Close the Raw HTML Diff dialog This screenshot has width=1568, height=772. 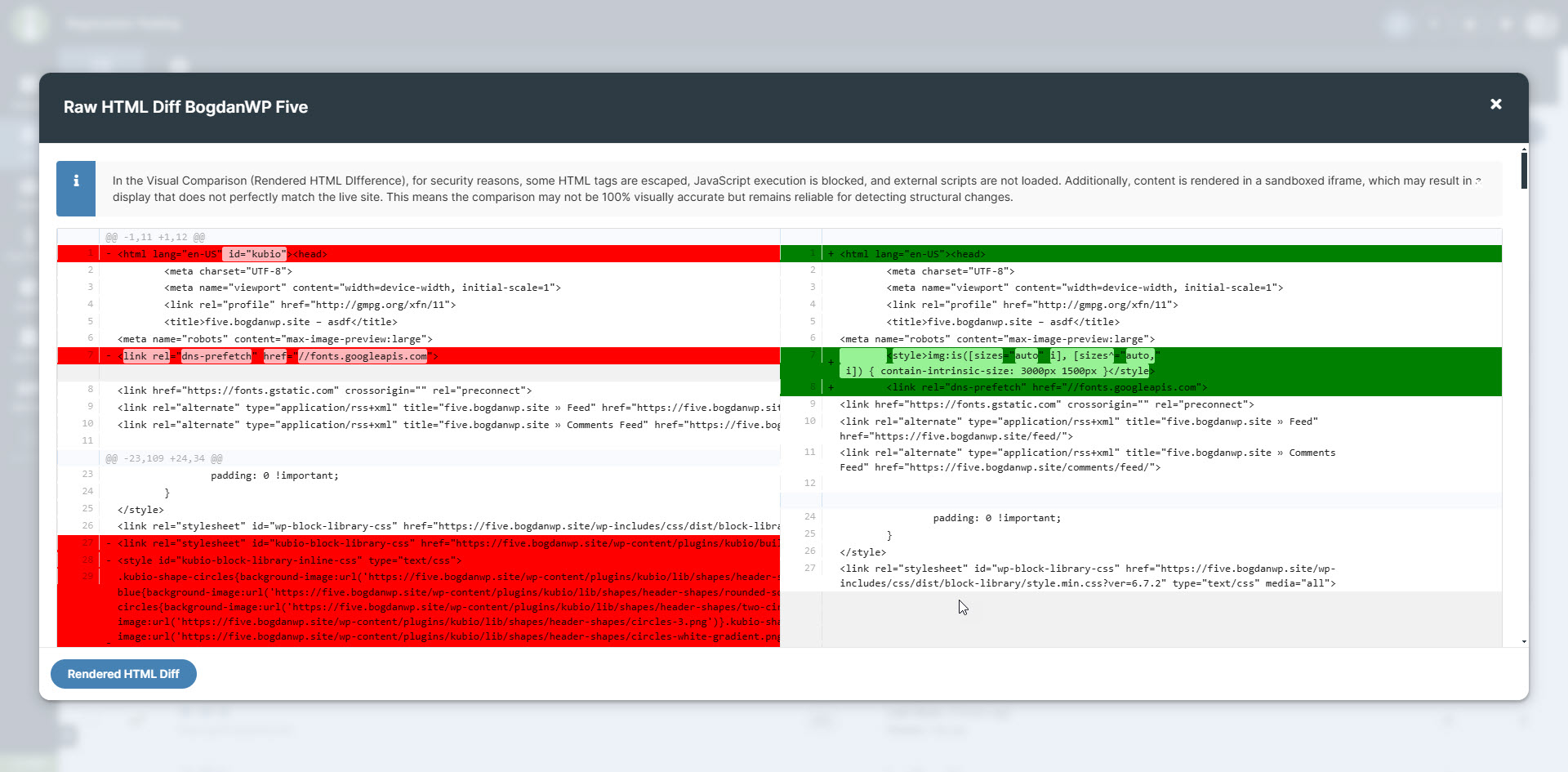(x=1495, y=105)
